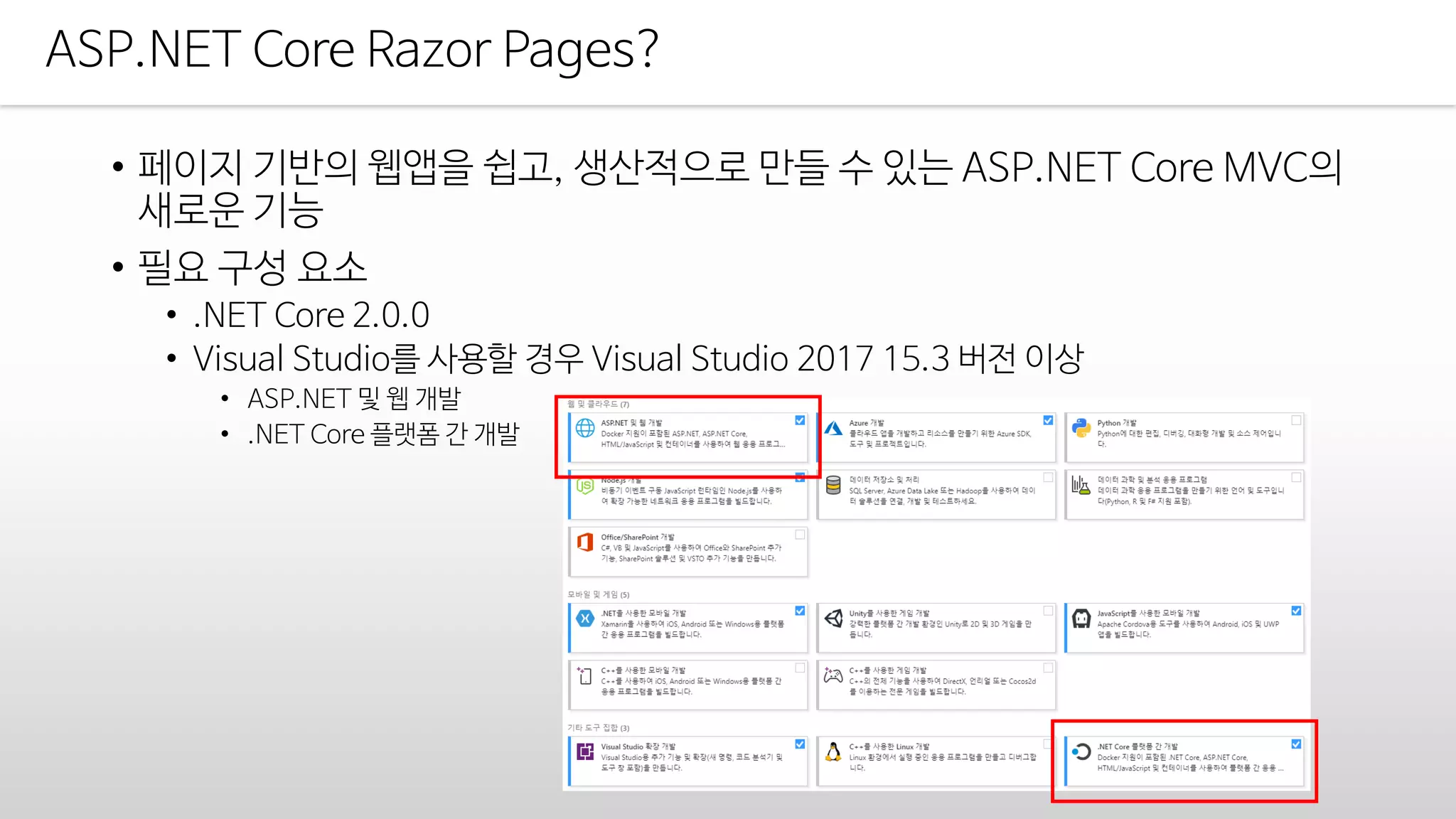
Task: Click the Azure development logo icon
Action: point(833,428)
